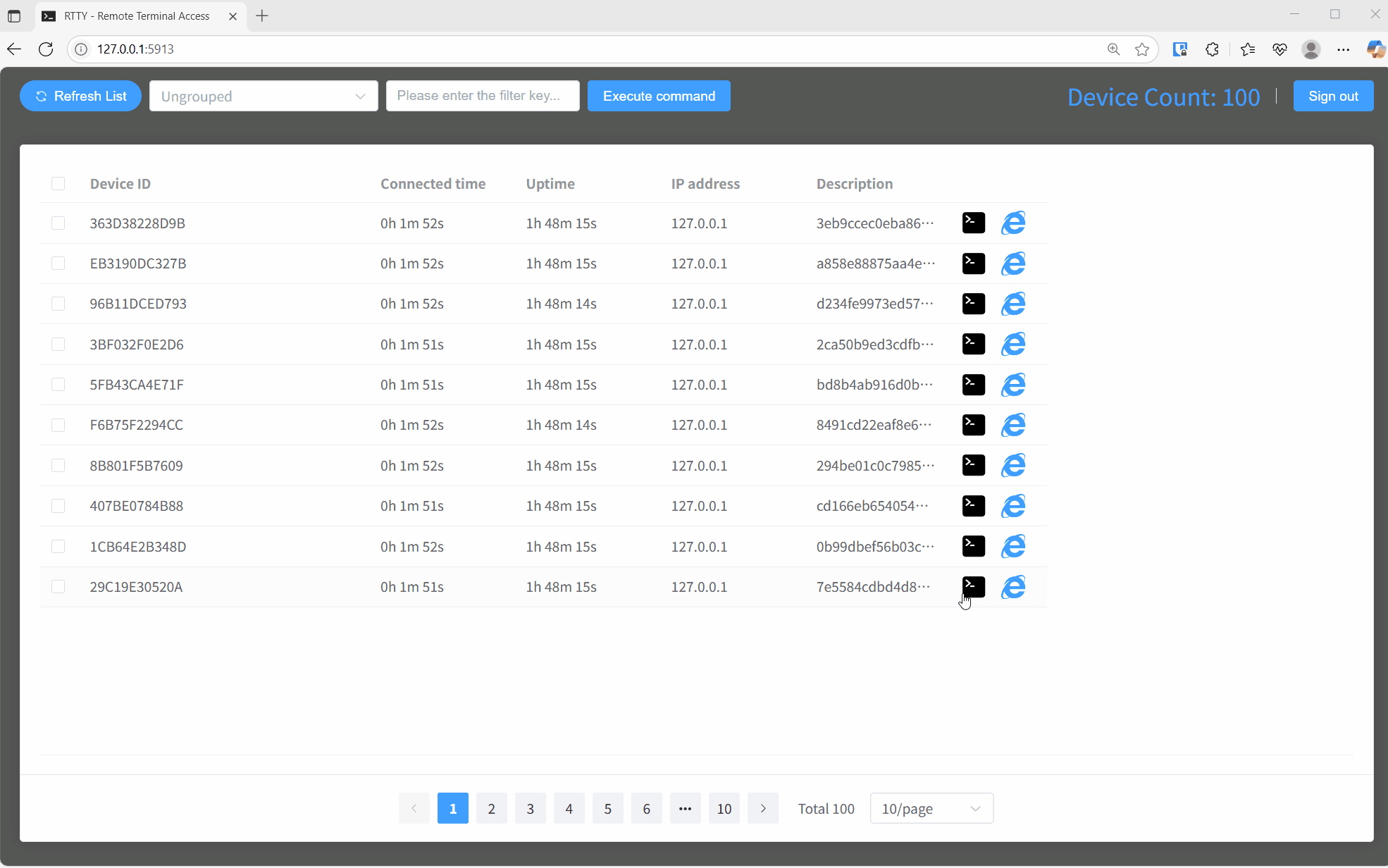
Task: Open terminal for device 363D38228D9B
Action: (x=973, y=223)
